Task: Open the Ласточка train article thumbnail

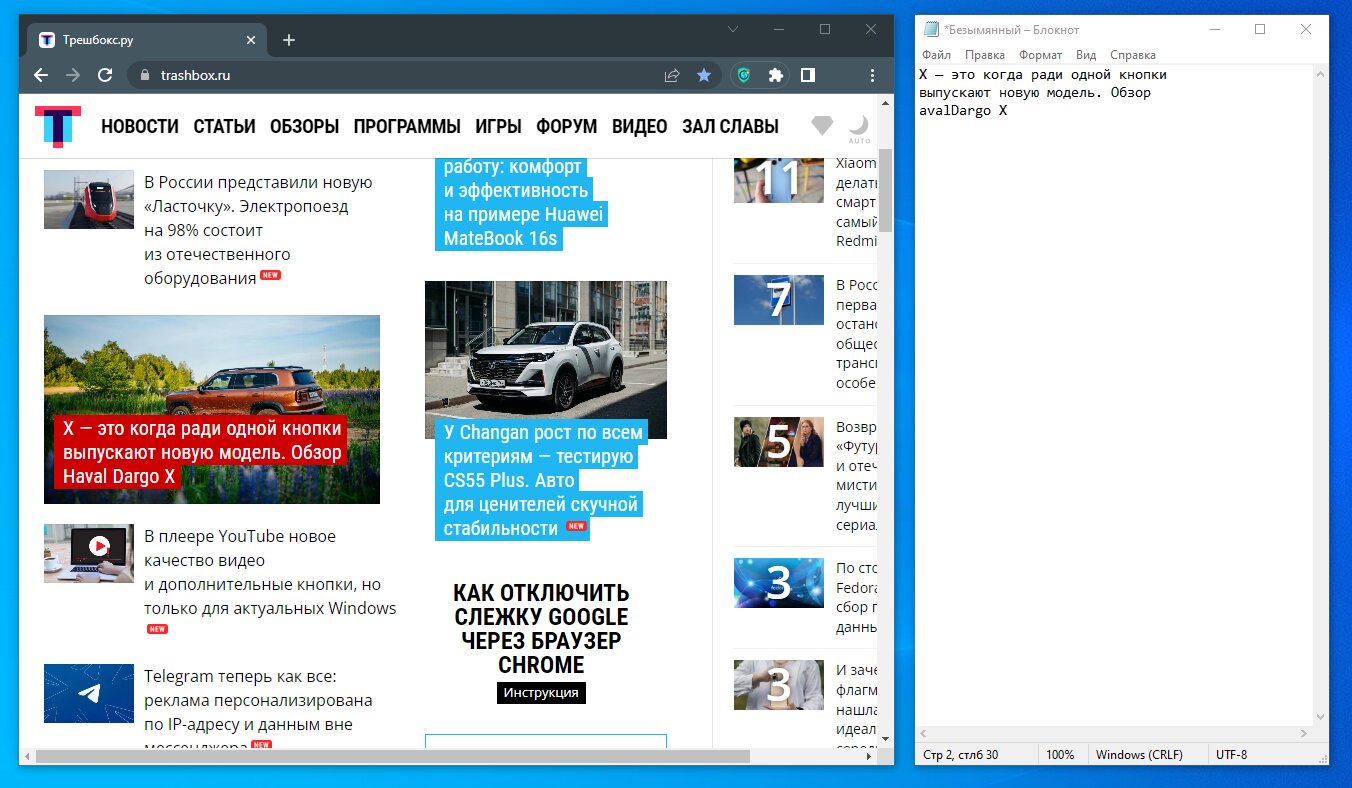Action: (89, 199)
